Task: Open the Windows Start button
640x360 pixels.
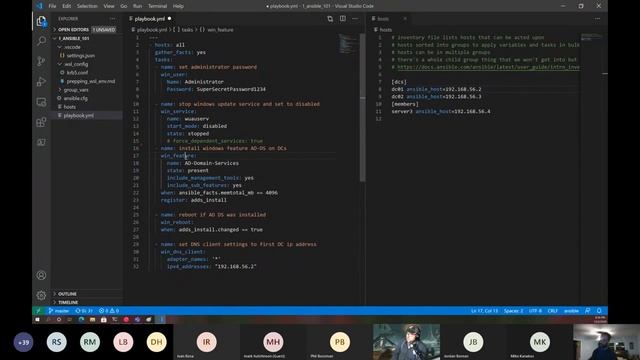Action: pyautogui.click(x=37, y=320)
